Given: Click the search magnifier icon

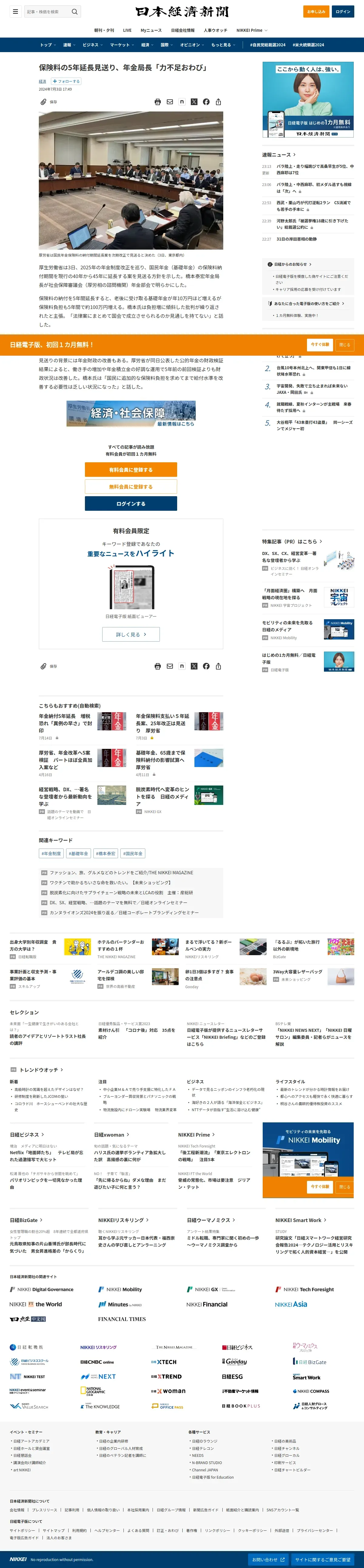Looking at the screenshot, I should pos(74,12).
